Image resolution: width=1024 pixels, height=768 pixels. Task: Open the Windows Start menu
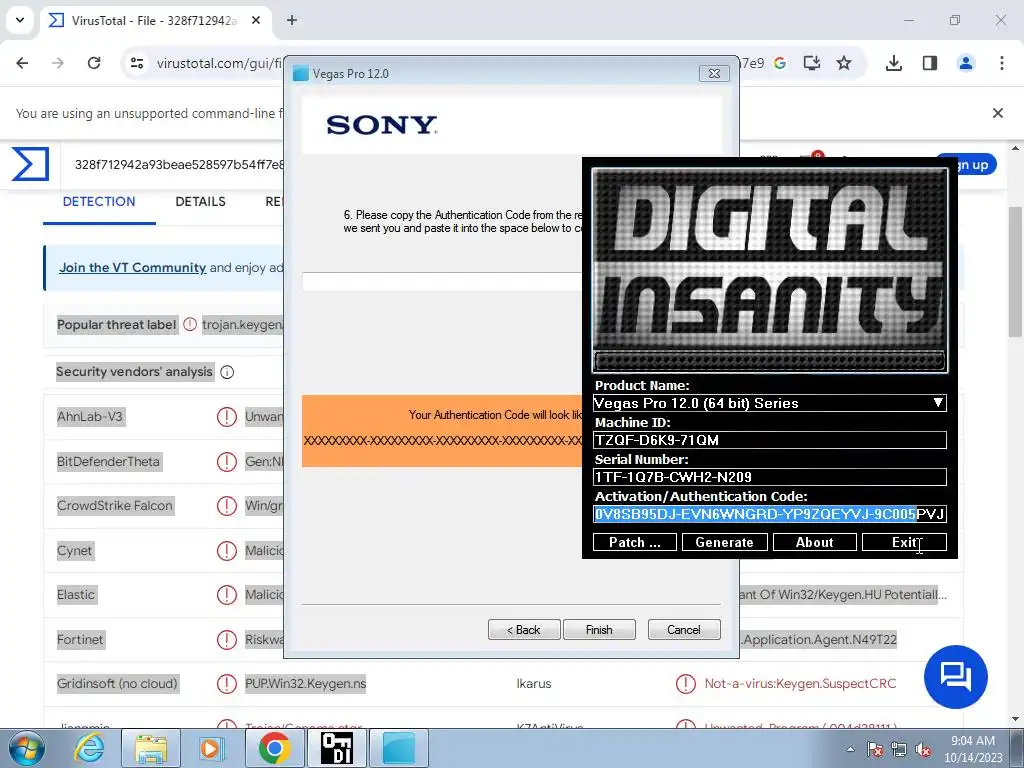[26, 748]
